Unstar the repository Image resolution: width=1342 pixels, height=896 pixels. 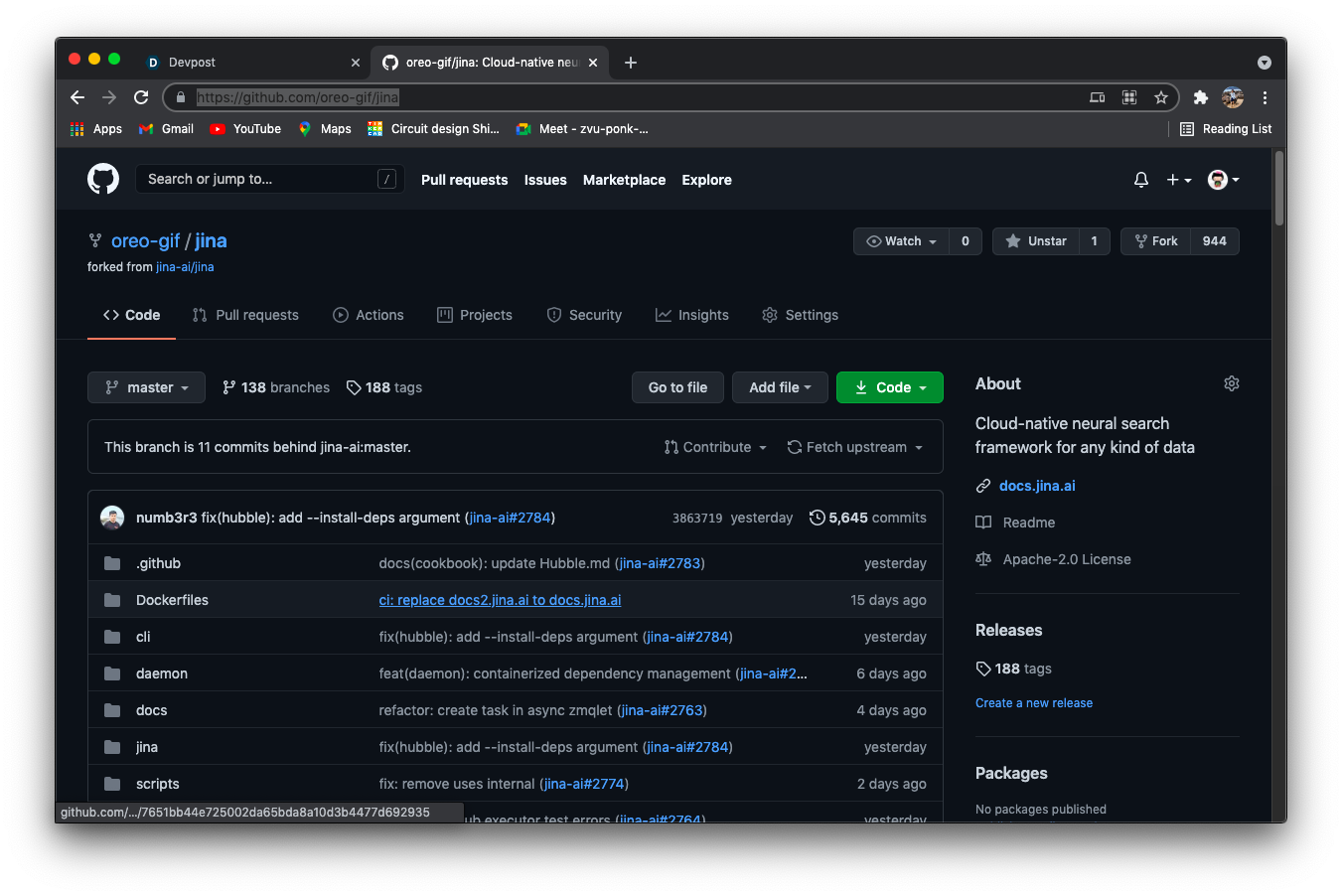[x=1036, y=241]
